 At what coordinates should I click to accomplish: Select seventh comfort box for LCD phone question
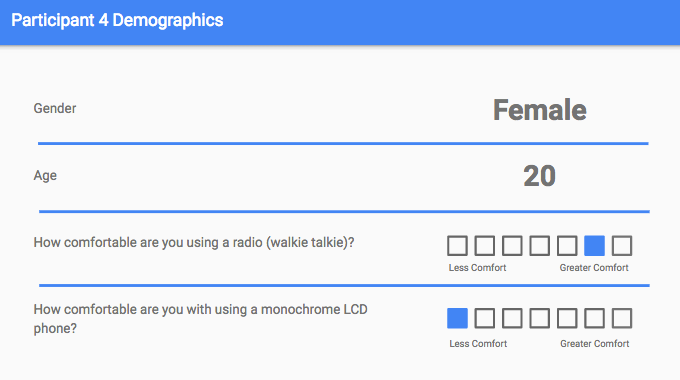coord(621,318)
